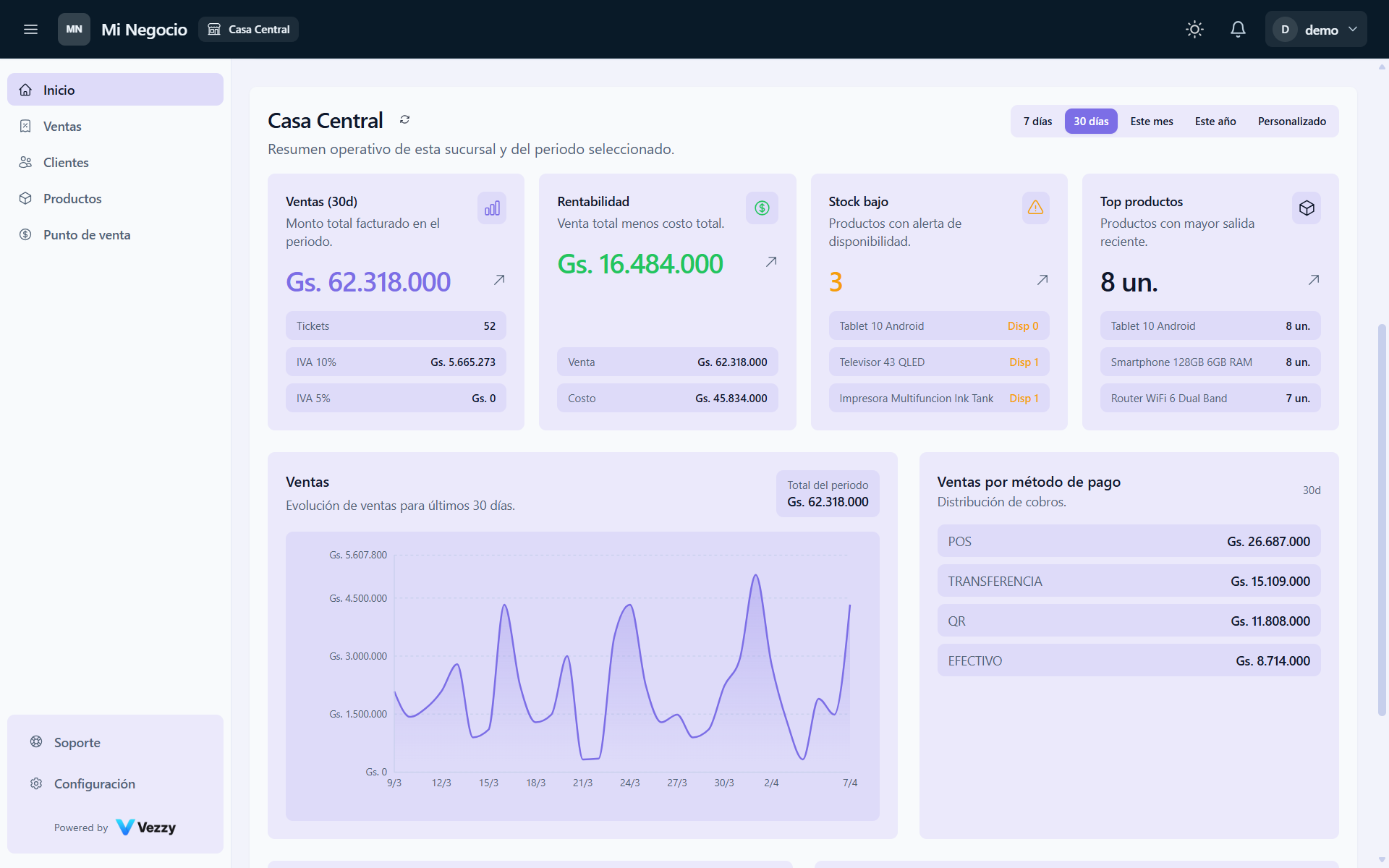1389x868 pixels.
Task: Click the Costo Gs. 45.834.000 row
Action: coord(667,398)
